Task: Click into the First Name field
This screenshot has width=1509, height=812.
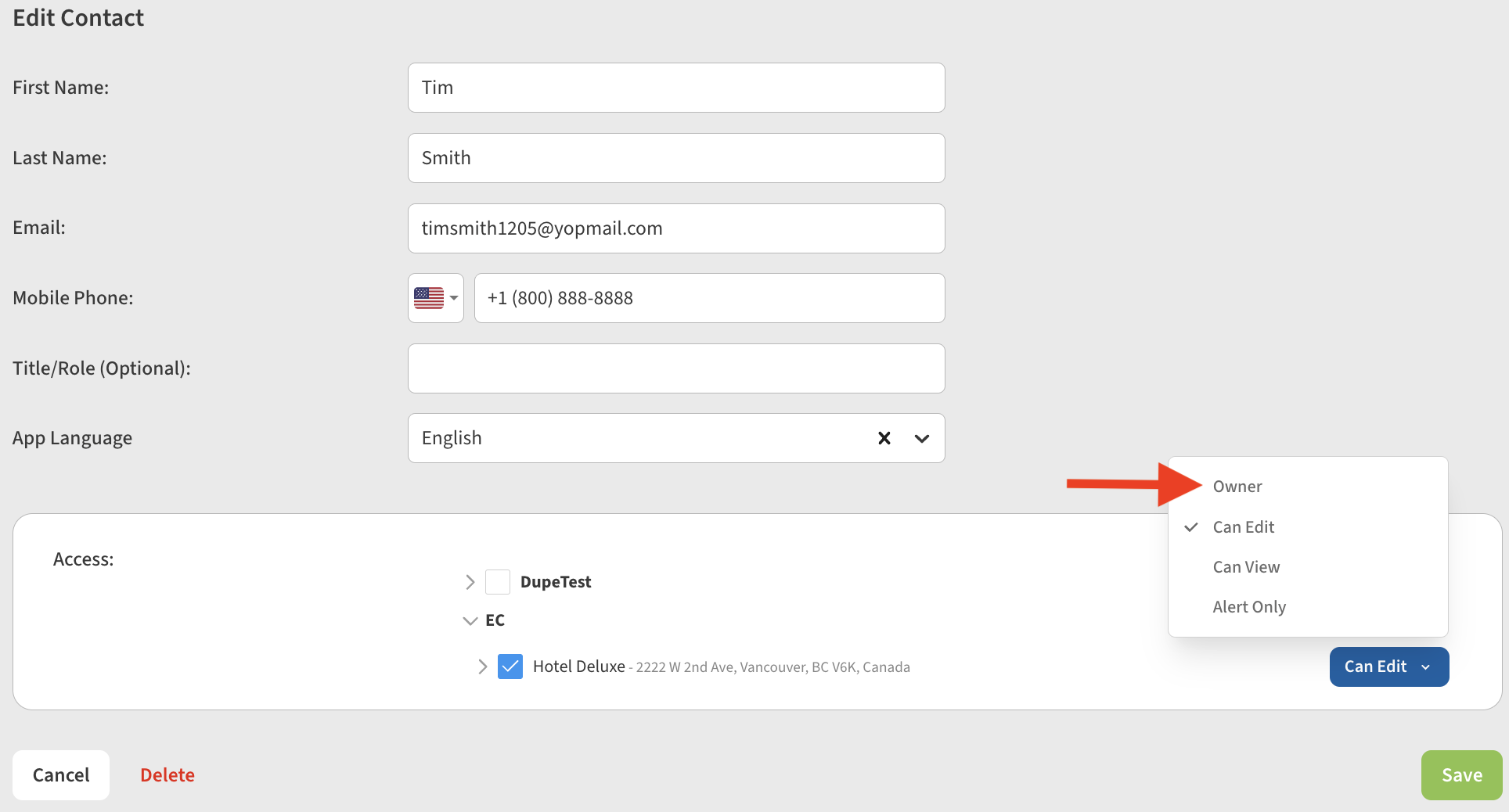Action: click(675, 88)
